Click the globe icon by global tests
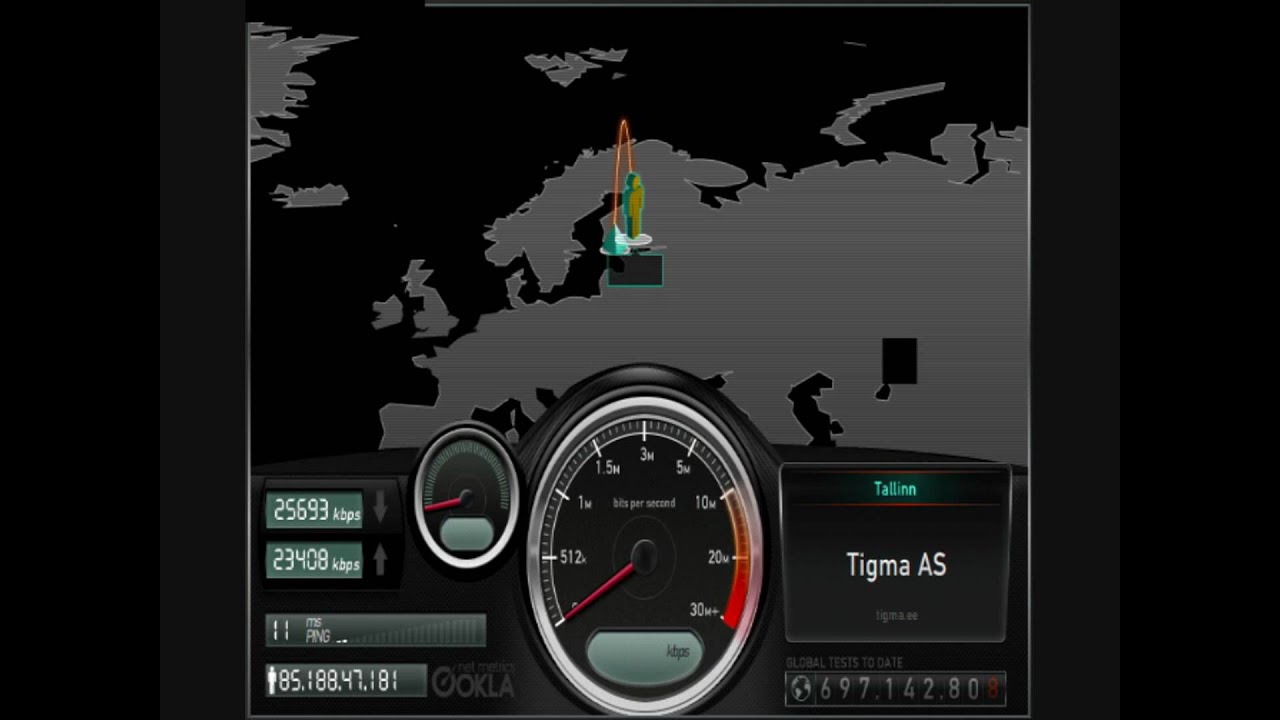This screenshot has height=720, width=1280. point(801,689)
